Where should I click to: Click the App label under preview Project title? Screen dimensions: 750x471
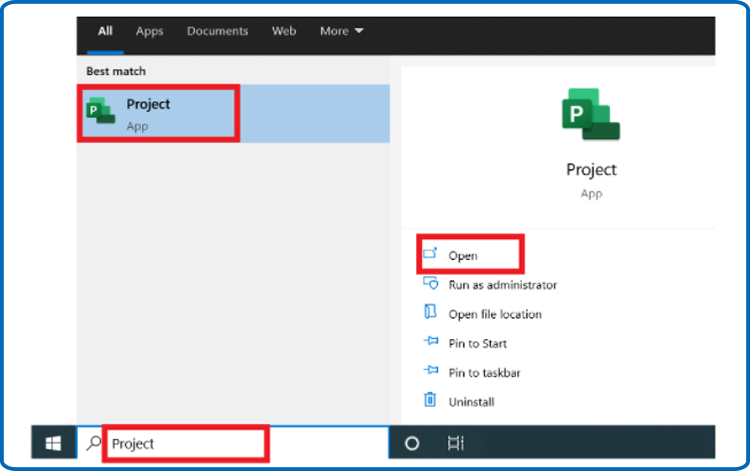[591, 194]
